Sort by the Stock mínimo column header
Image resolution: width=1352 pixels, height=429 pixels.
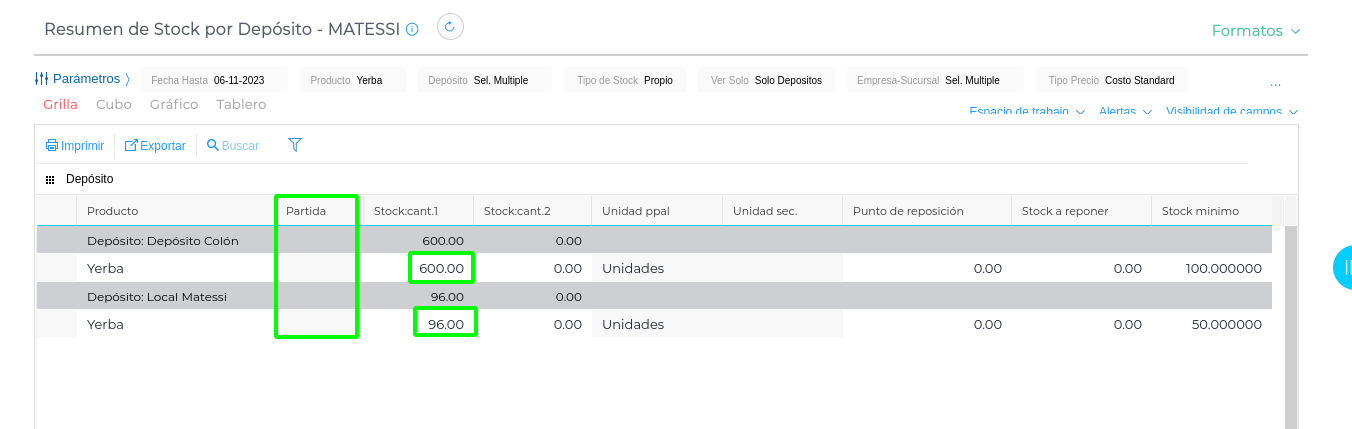1200,211
